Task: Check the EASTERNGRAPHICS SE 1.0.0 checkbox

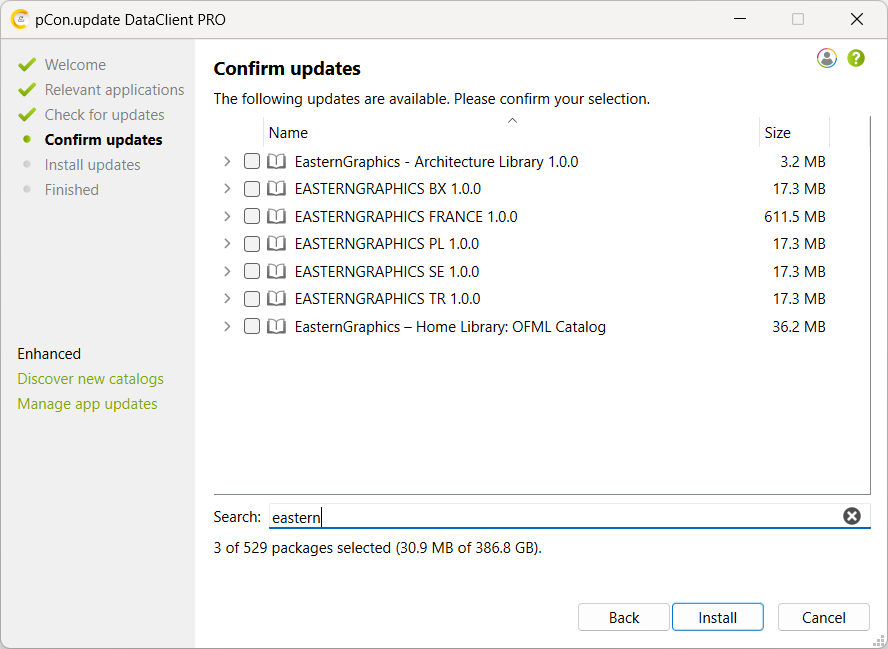Action: point(252,271)
